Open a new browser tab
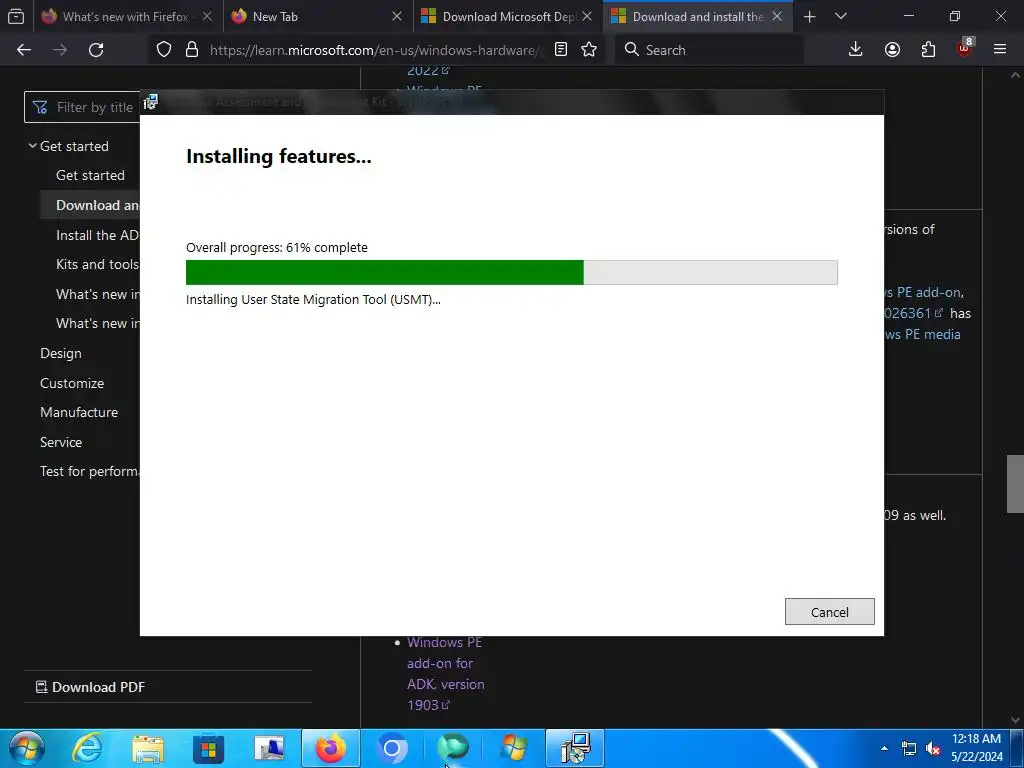 pyautogui.click(x=810, y=16)
